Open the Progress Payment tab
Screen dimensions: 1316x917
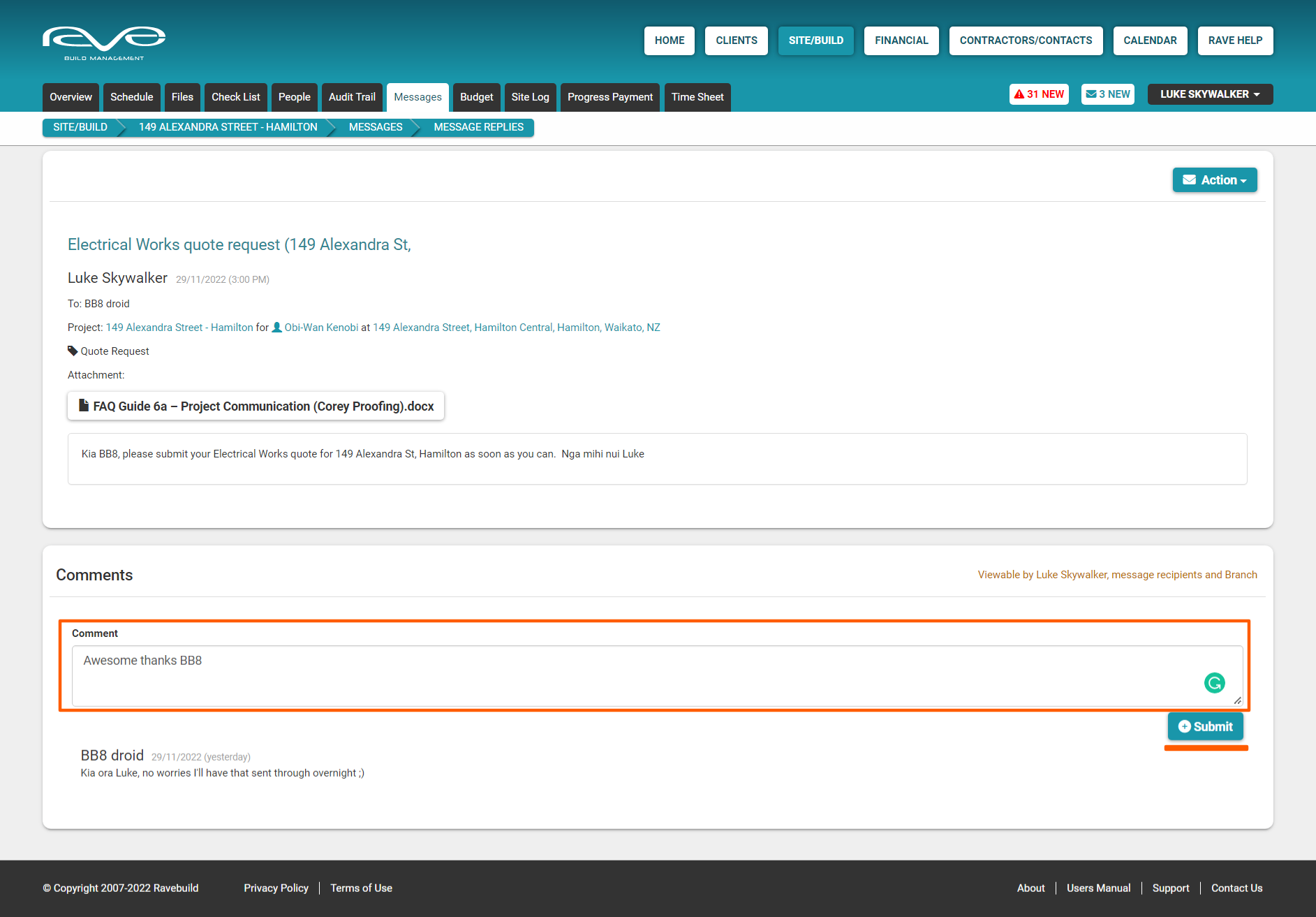click(x=610, y=97)
